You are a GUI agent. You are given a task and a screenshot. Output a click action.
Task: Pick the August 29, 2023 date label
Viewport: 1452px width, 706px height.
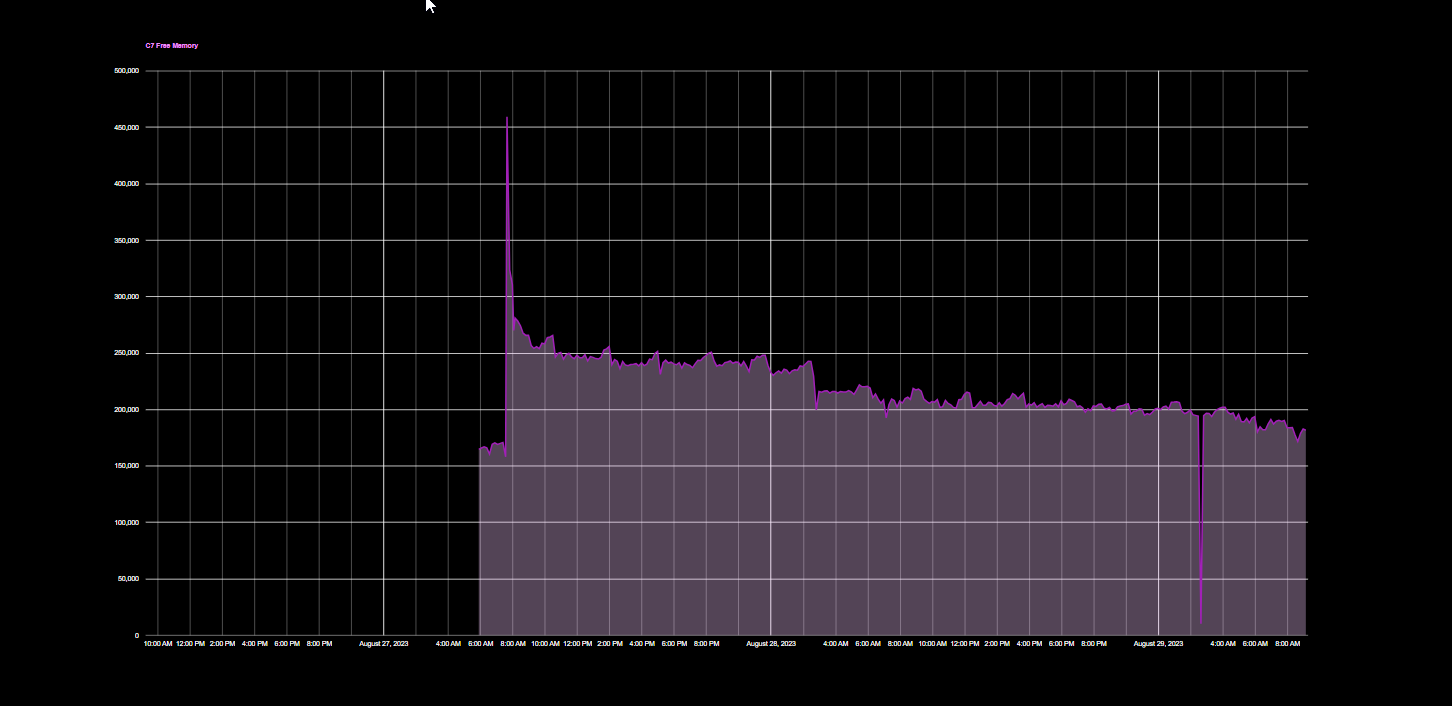(1158, 644)
